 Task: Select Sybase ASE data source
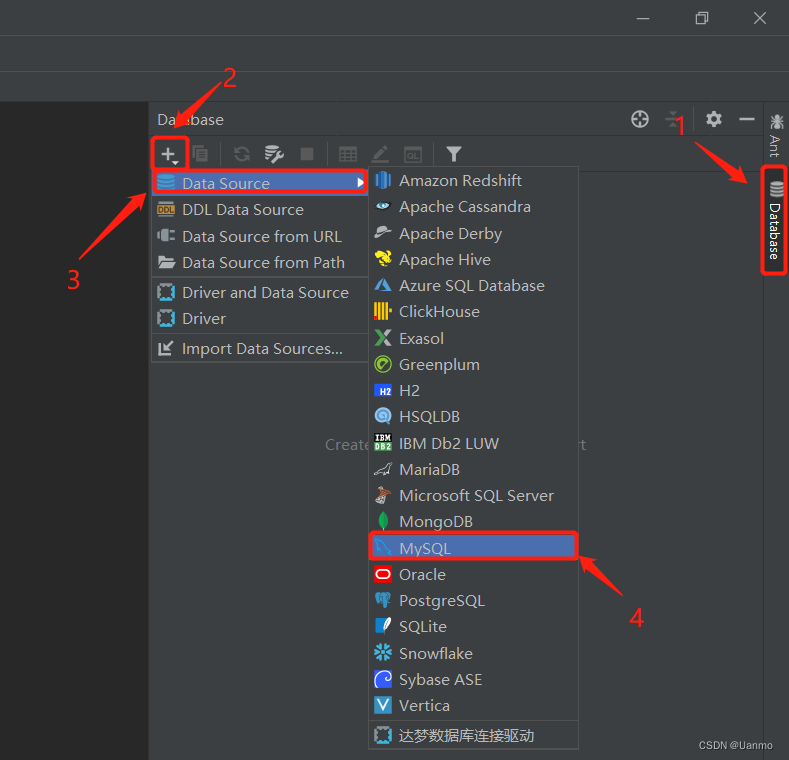coord(474,679)
